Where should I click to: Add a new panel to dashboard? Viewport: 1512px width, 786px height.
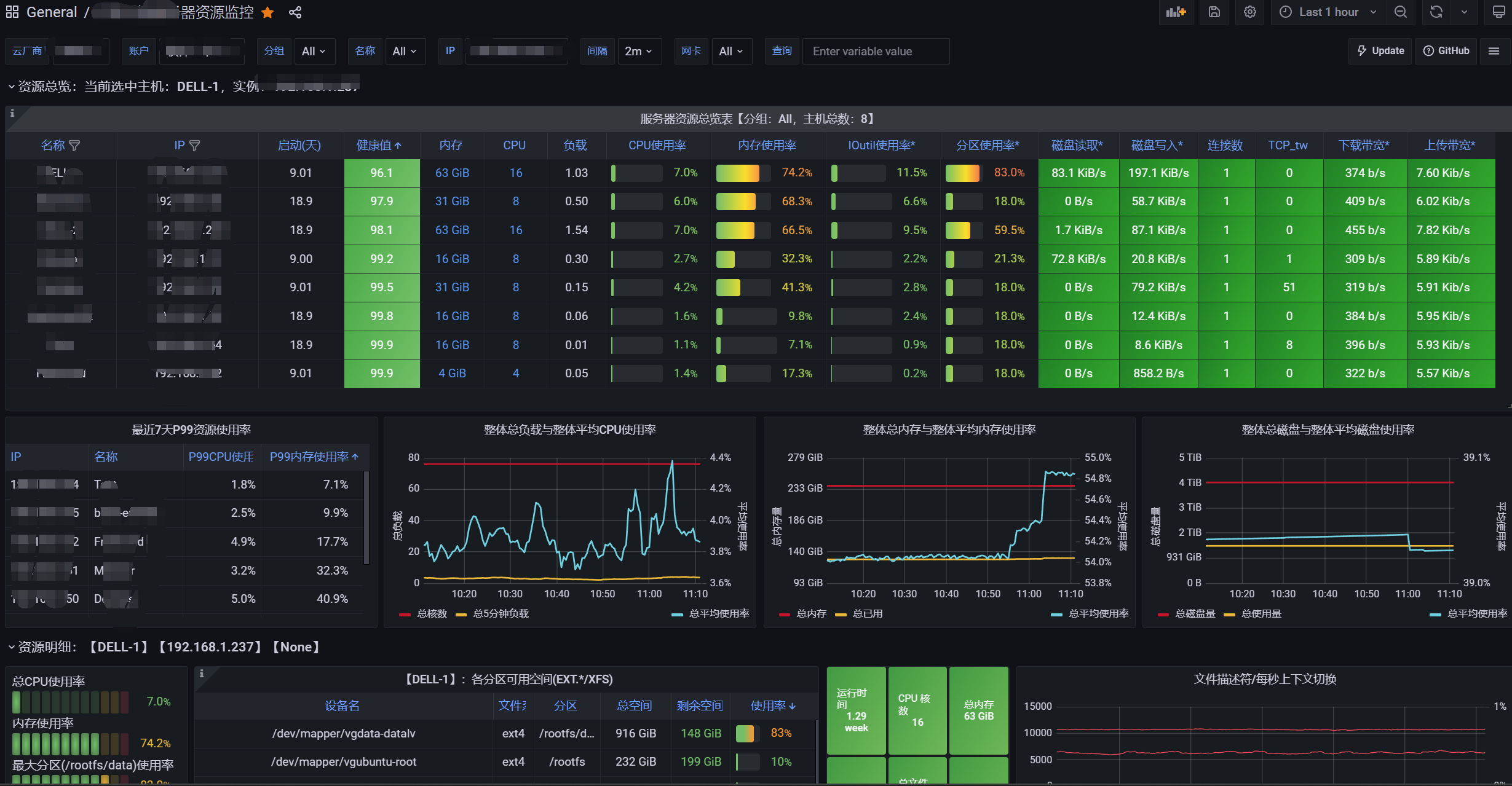pos(1176,12)
